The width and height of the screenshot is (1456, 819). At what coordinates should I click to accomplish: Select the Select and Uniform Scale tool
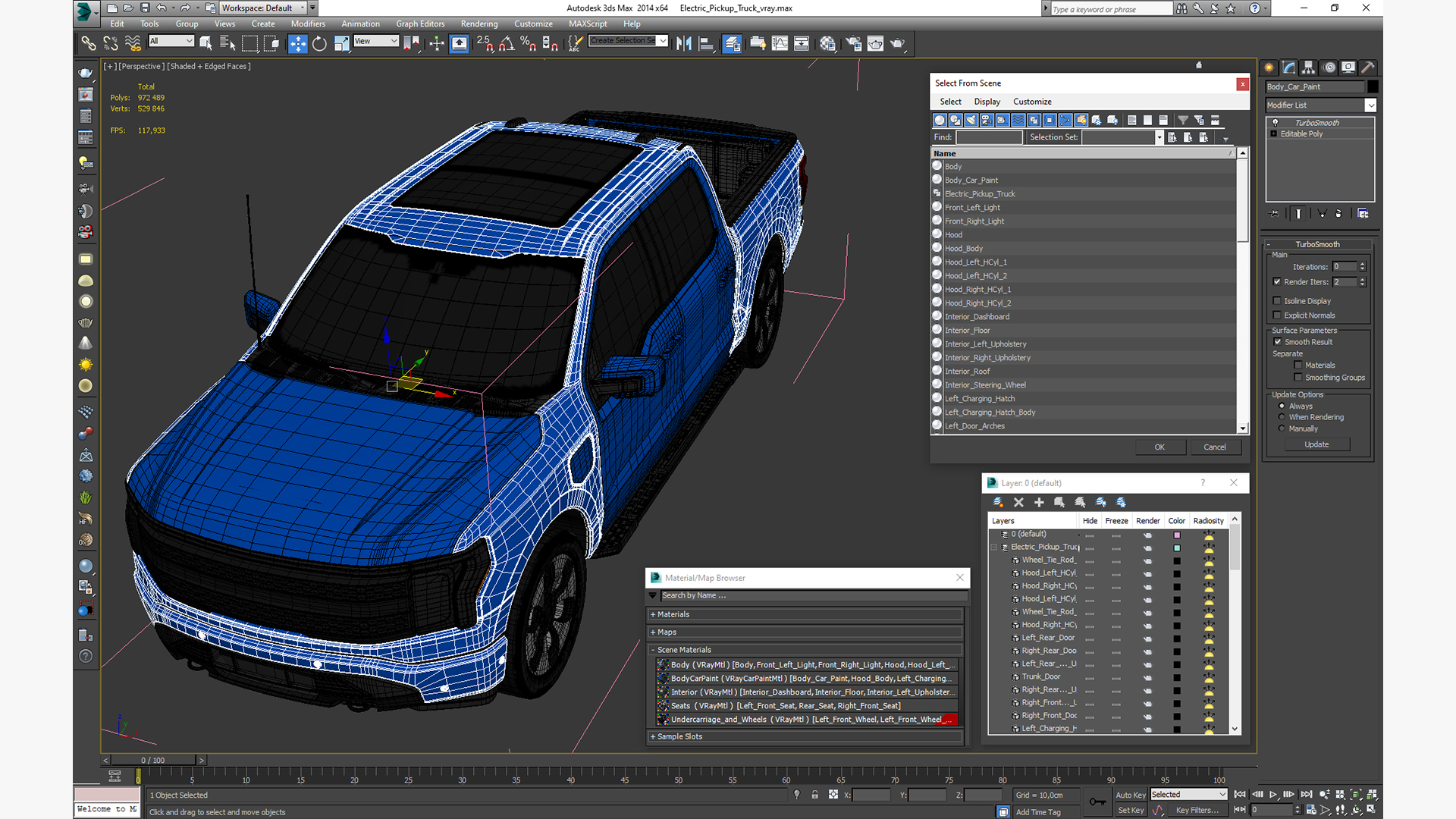341,43
